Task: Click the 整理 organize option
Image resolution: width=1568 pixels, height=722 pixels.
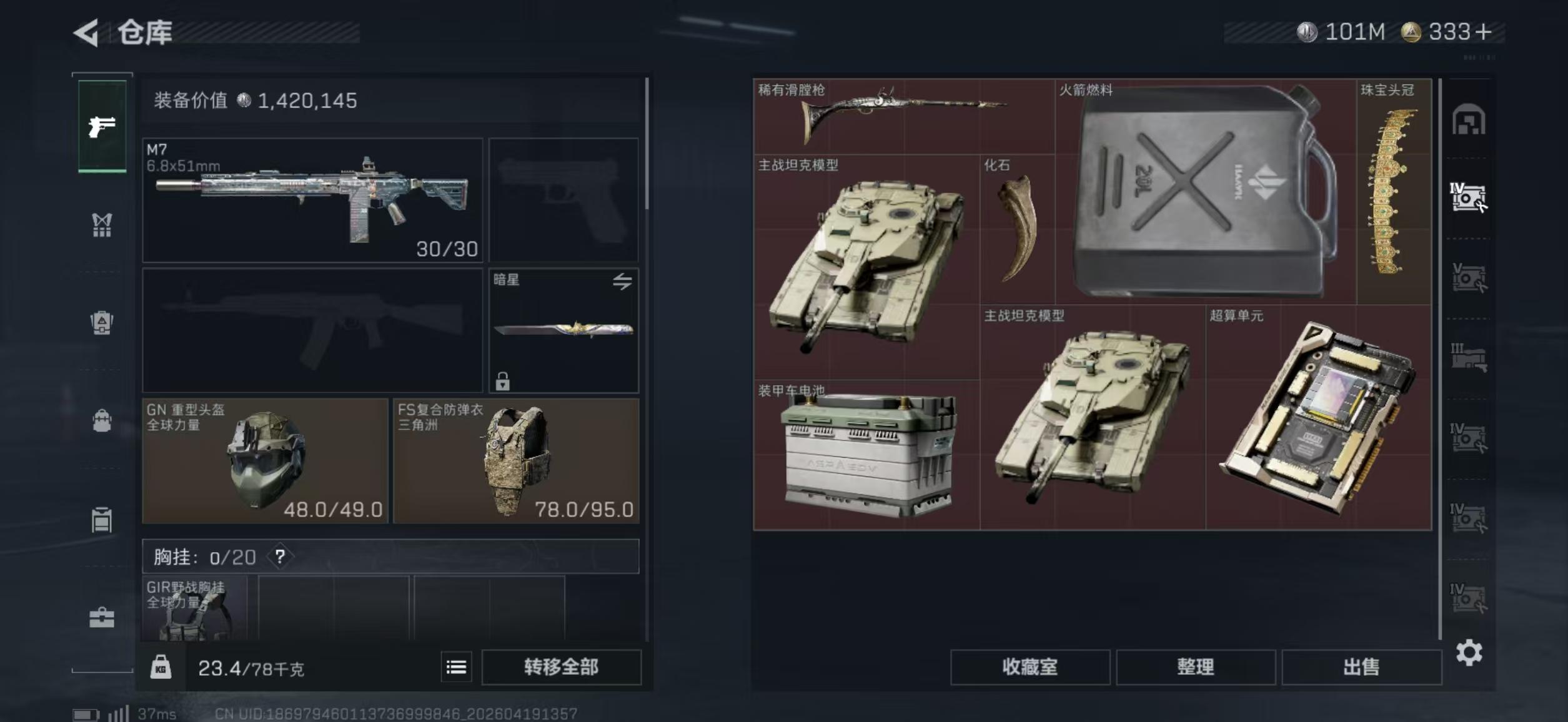Action: point(1196,667)
